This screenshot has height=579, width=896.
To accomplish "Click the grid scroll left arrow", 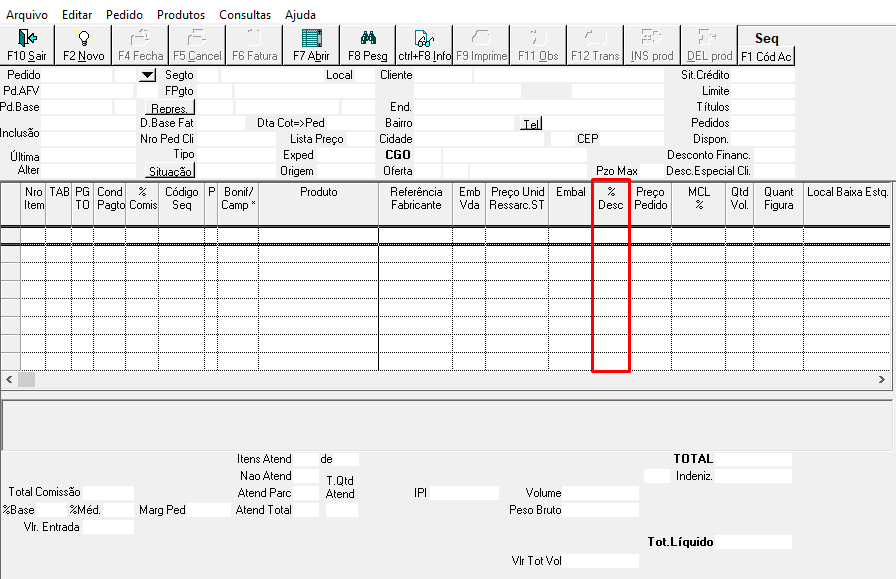I will 9,379.
